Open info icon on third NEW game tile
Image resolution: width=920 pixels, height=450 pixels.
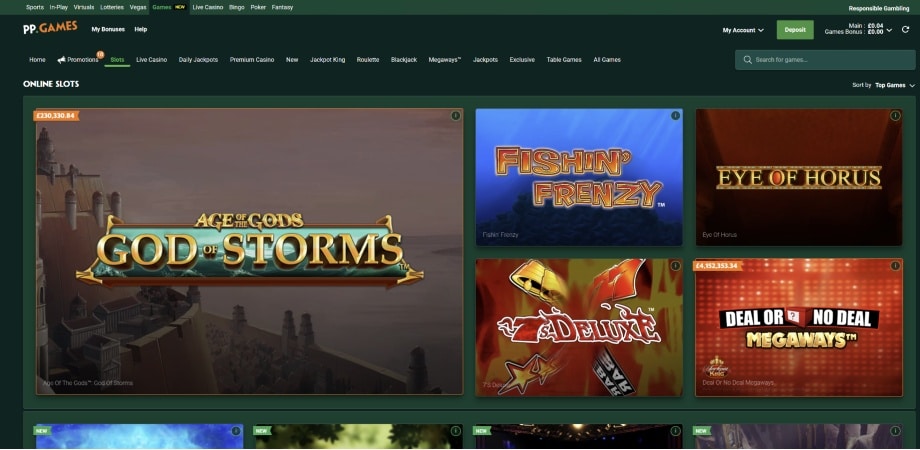675,431
